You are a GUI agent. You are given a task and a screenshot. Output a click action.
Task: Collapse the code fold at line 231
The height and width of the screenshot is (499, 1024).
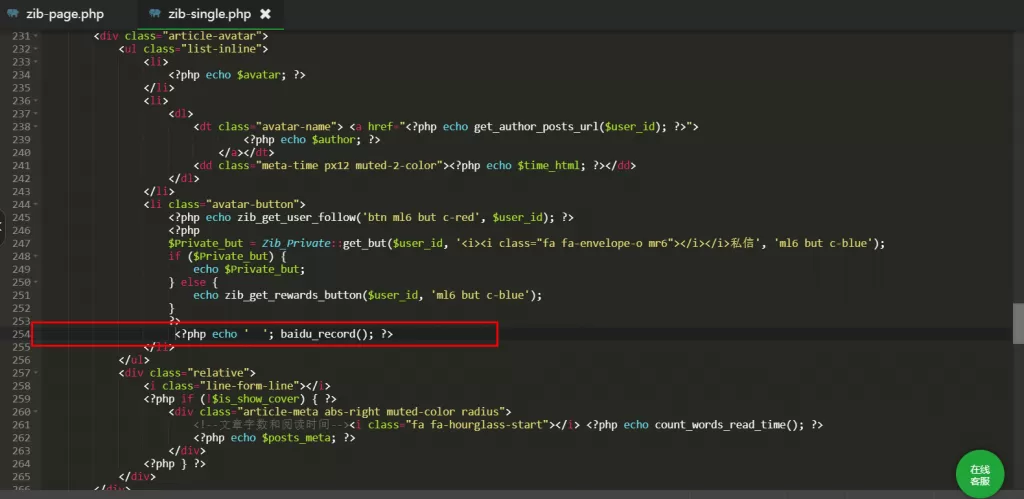(x=35, y=36)
